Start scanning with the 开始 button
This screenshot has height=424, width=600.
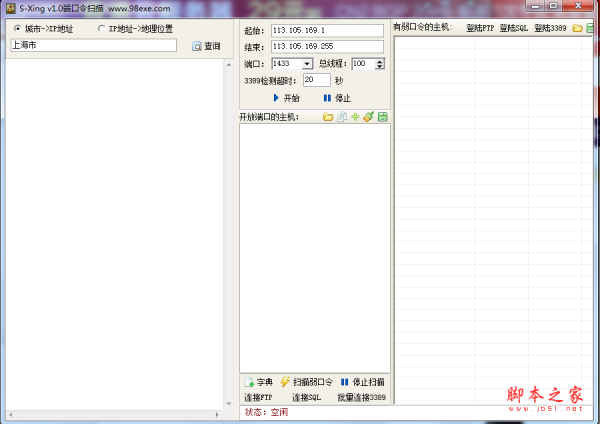(287, 98)
